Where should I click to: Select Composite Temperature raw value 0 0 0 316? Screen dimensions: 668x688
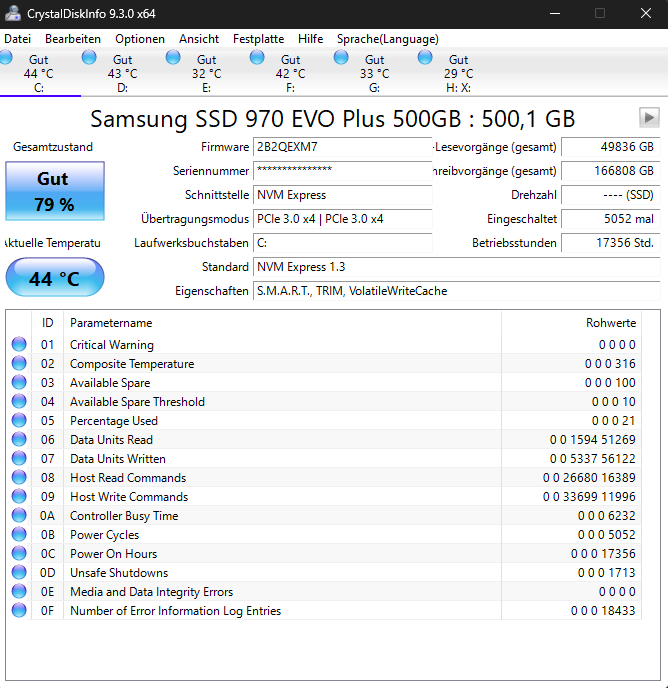[x=610, y=364]
